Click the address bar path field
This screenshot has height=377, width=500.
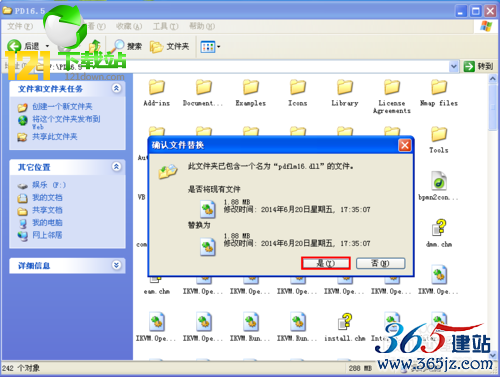coord(247,66)
